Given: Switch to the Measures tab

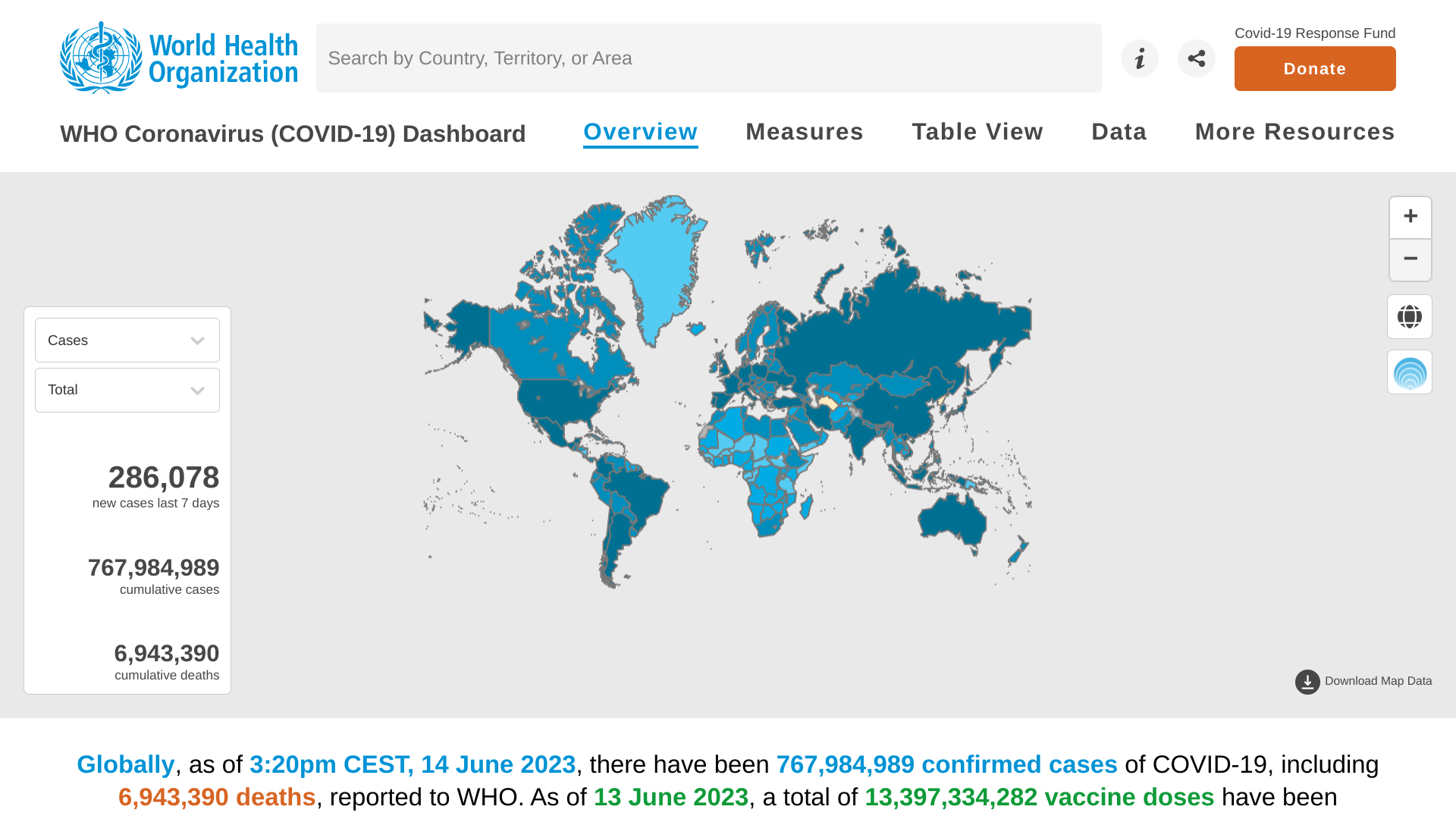Looking at the screenshot, I should coord(804,132).
